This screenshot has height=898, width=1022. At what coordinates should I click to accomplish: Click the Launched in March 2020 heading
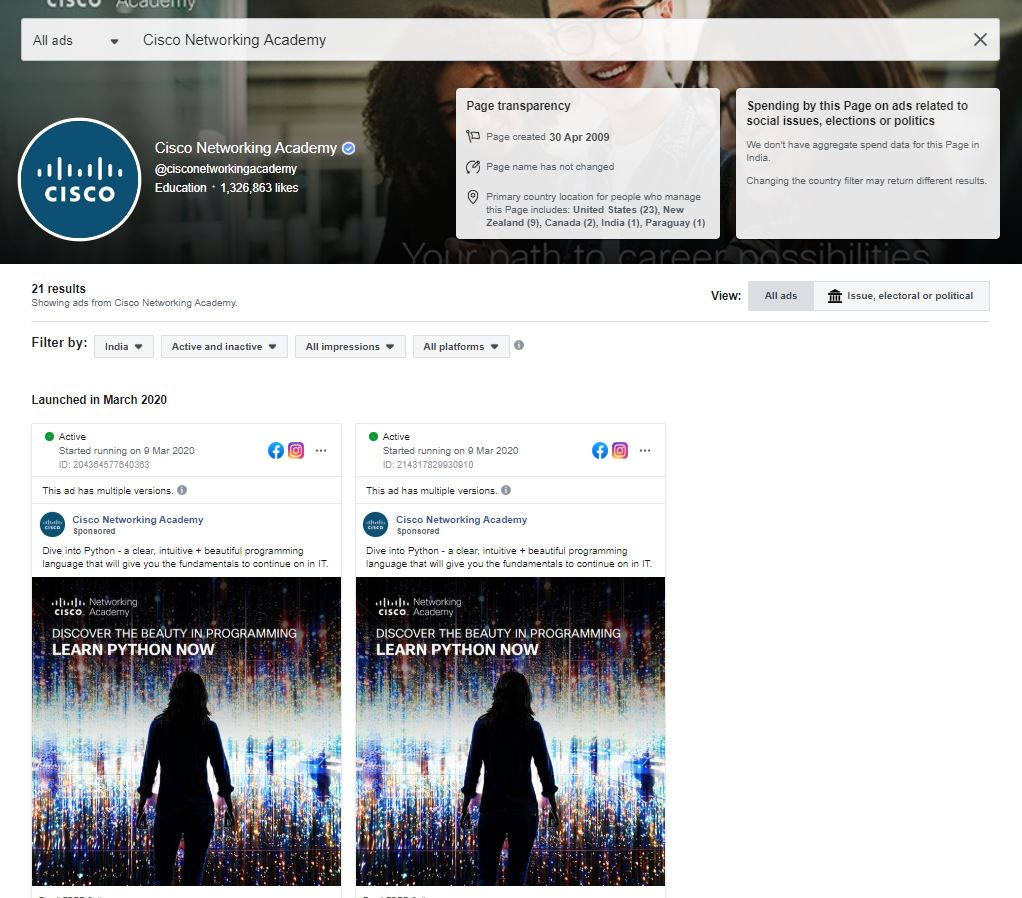click(99, 399)
